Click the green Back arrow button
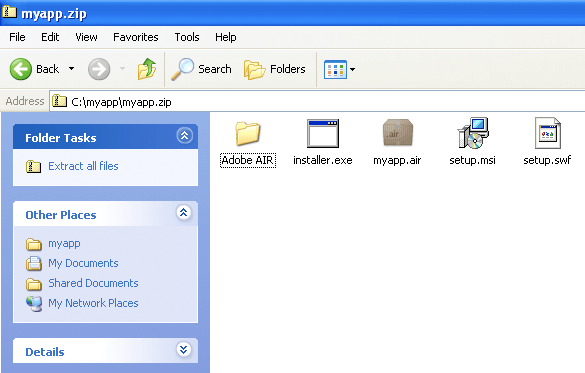The height and width of the screenshot is (373, 585). pyautogui.click(x=21, y=69)
